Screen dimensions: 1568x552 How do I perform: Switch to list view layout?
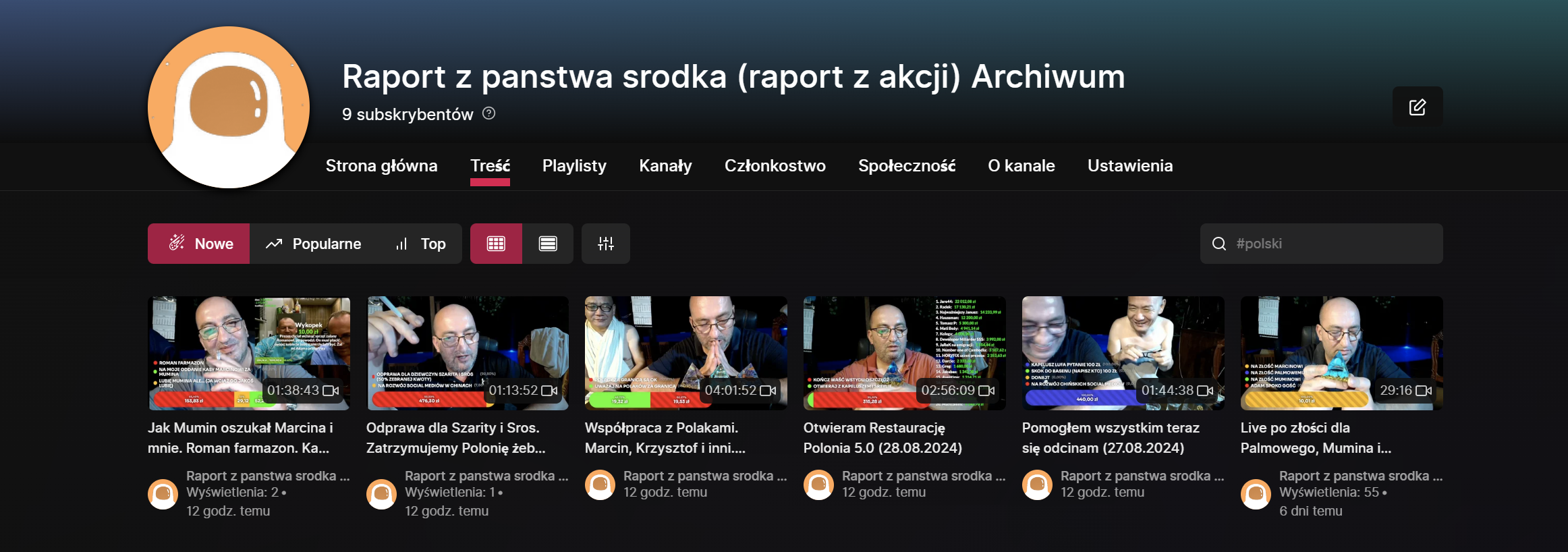point(548,244)
